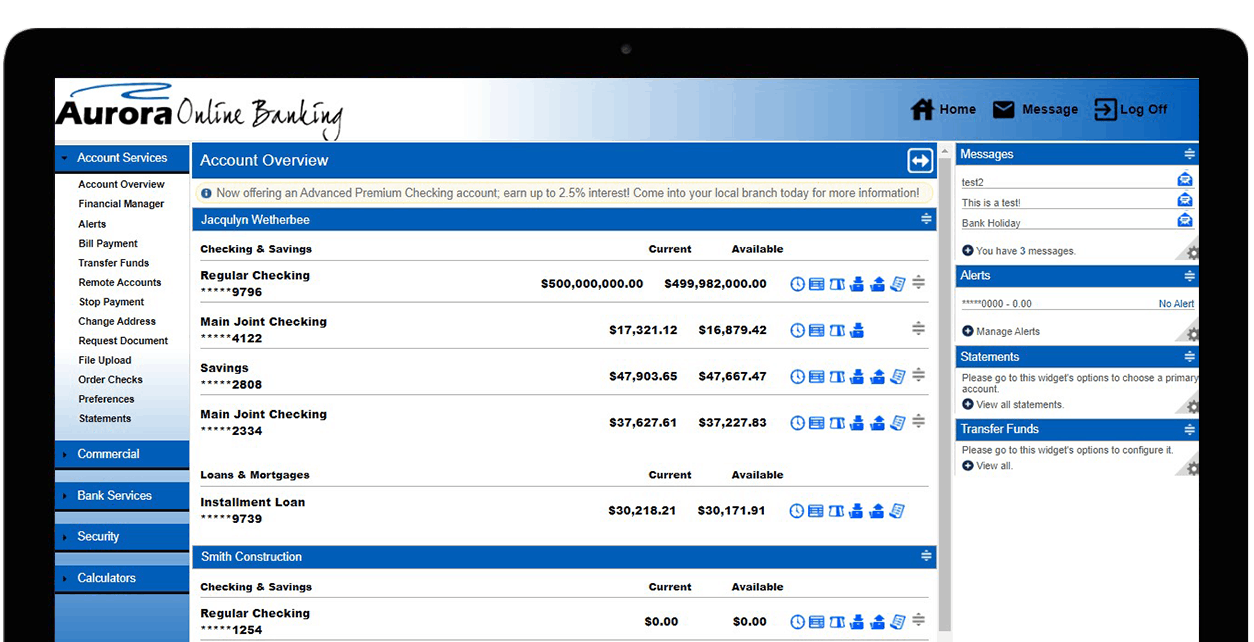Click the down-arrow tray icon for Main Joint Checking 4122
1254x642 pixels.
857,330
